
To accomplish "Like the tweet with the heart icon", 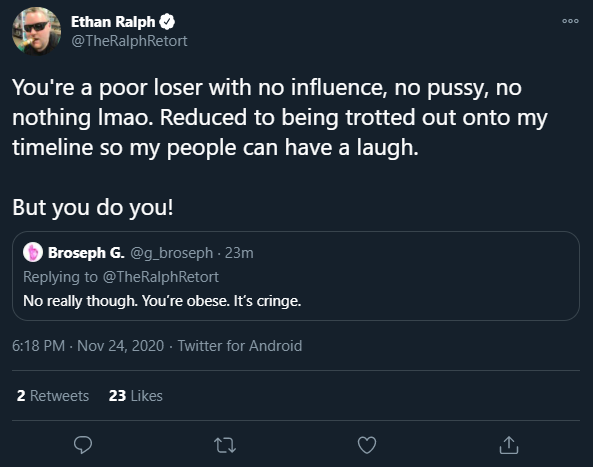I will point(367,445).
